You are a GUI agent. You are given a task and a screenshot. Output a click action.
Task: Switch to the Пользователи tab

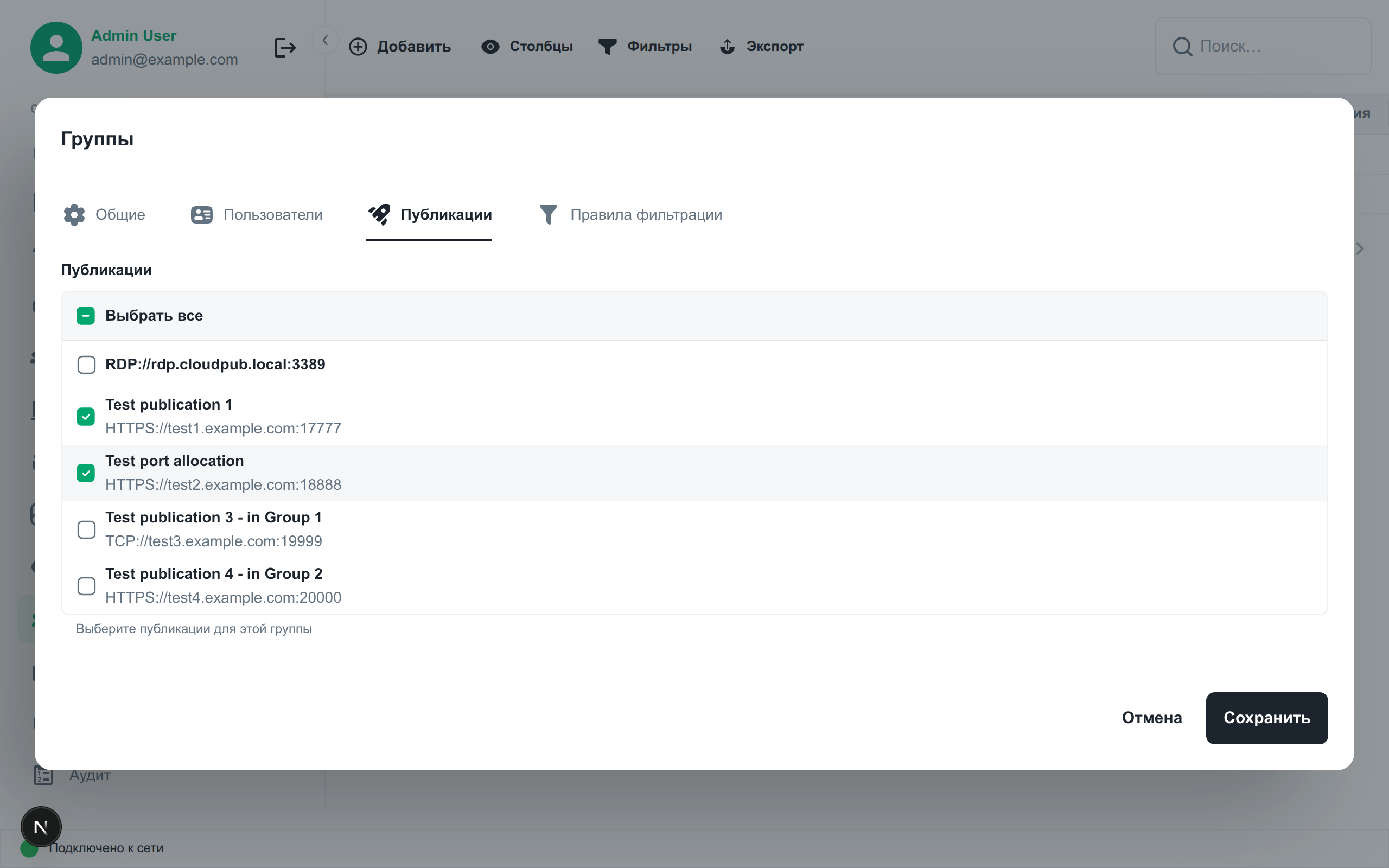pos(257,215)
